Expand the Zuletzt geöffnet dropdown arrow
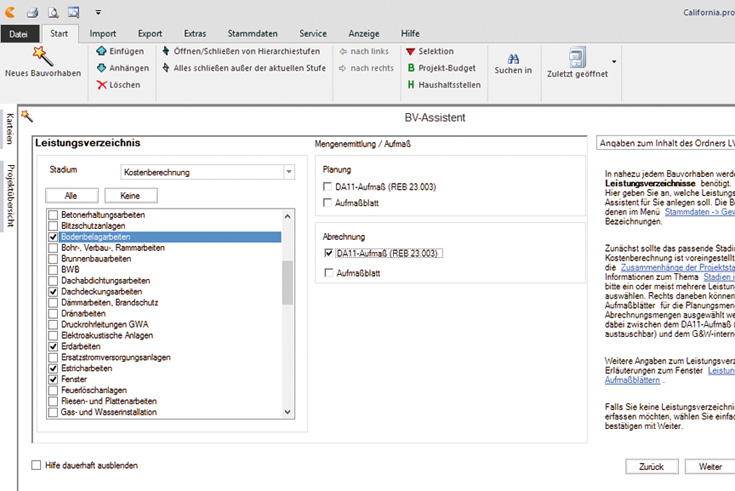Screen dimensions: 735x491 (613, 61)
